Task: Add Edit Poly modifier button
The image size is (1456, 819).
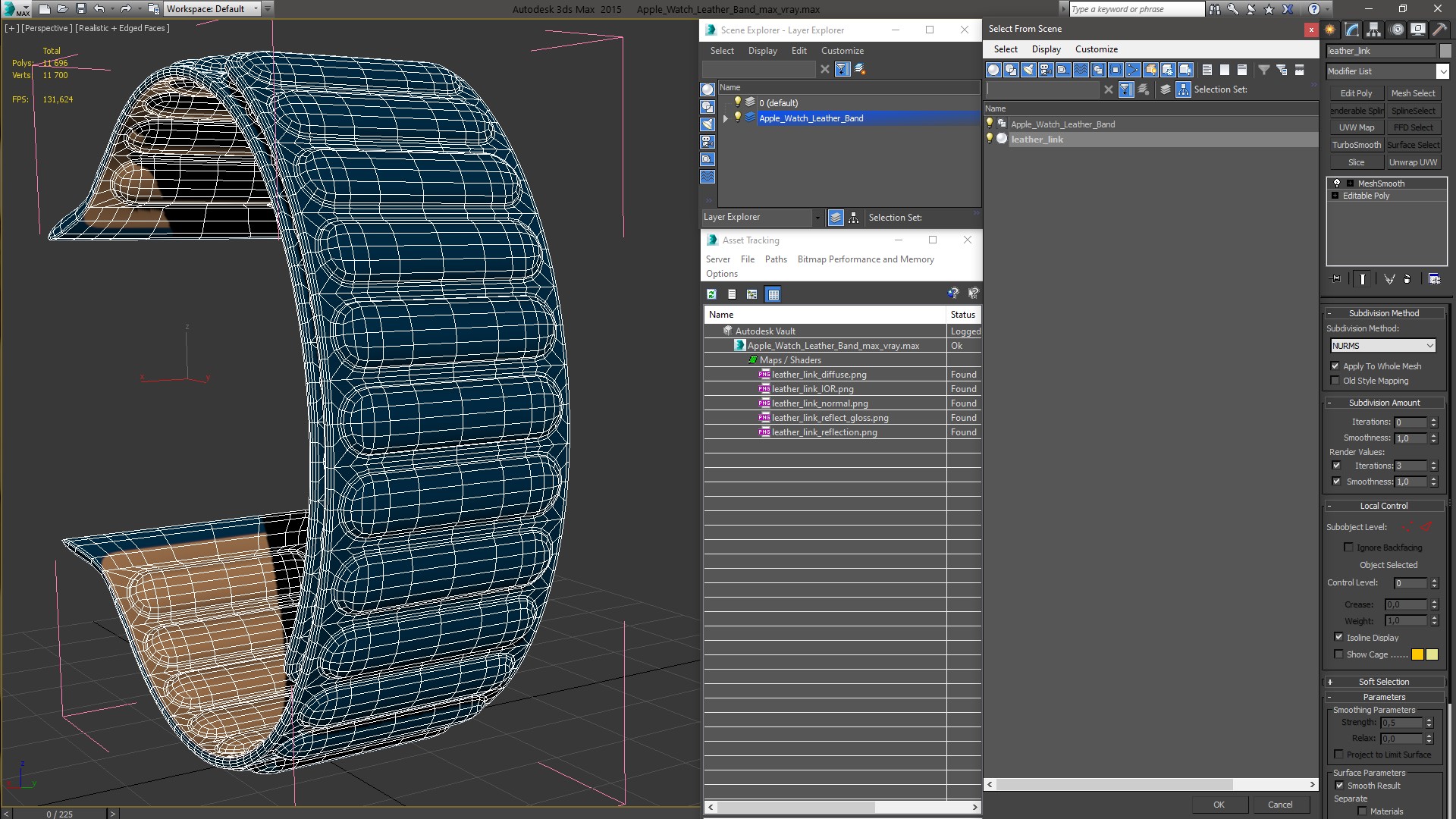Action: 1356,93
